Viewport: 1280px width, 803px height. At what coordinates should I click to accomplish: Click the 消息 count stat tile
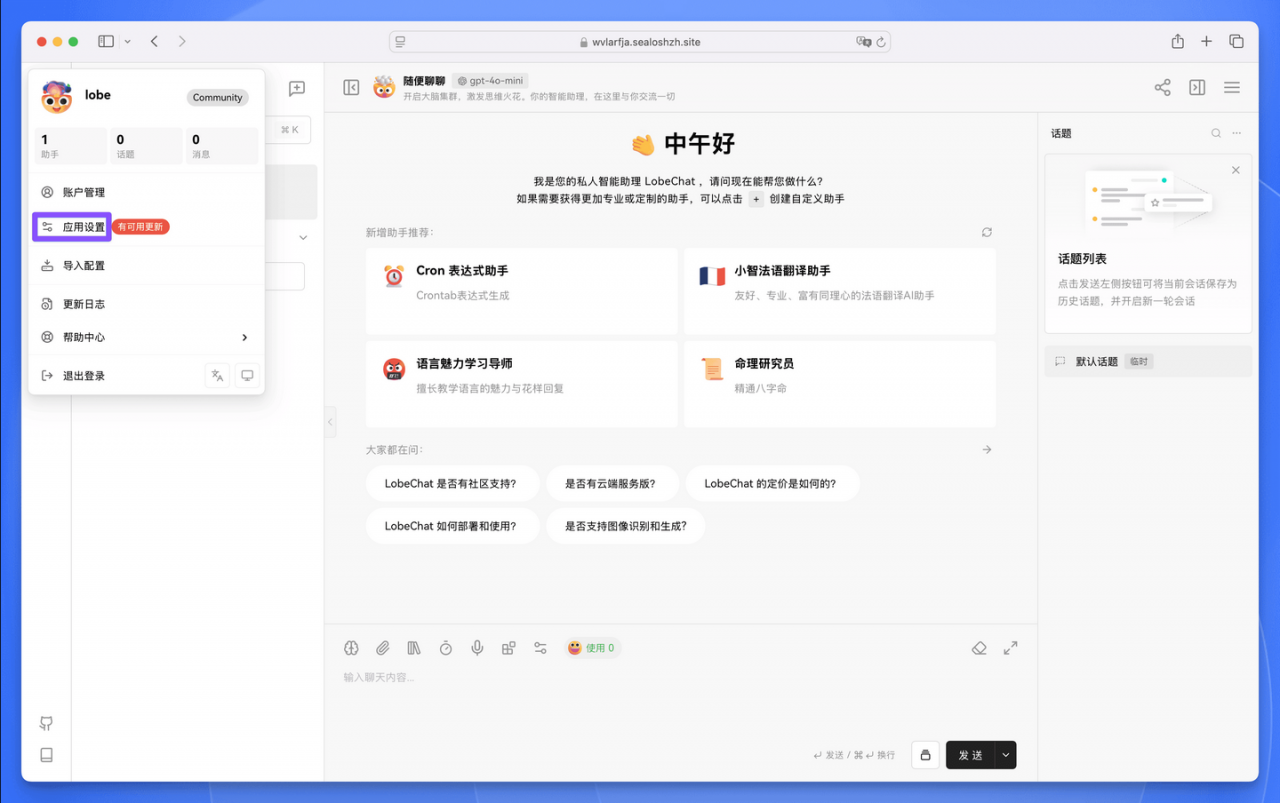click(222, 146)
